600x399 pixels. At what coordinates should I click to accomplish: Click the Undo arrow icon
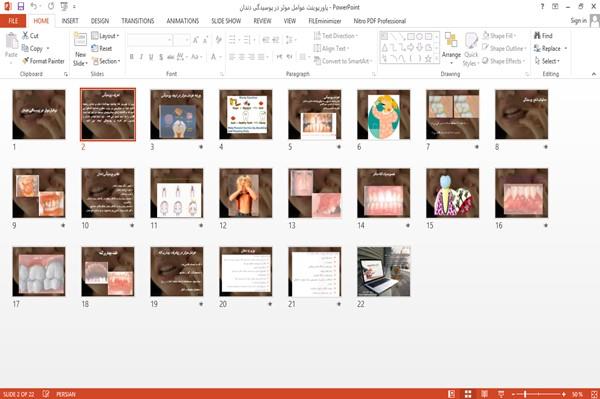[x=34, y=7]
